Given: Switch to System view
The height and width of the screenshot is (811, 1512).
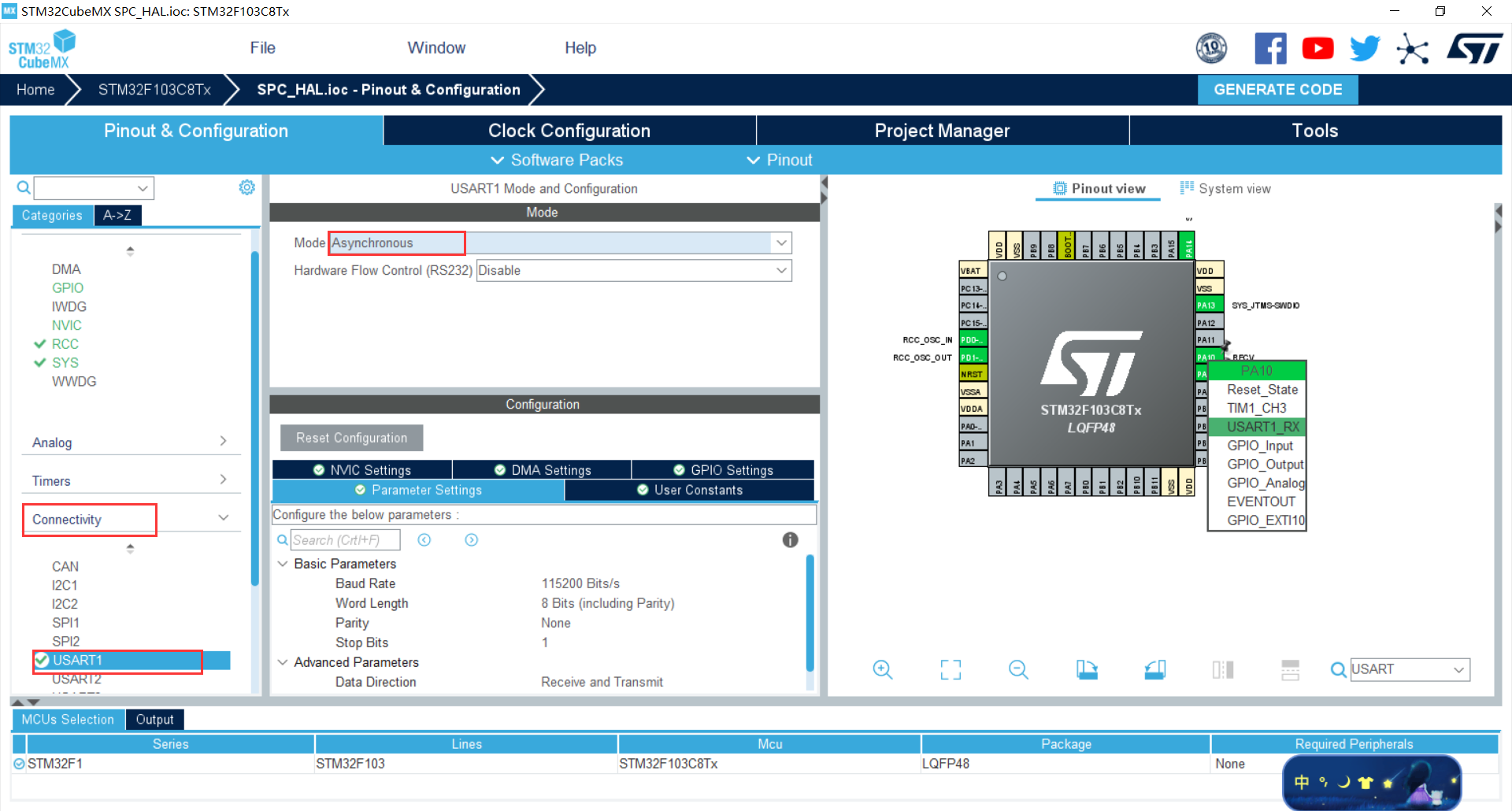Looking at the screenshot, I should pos(1225,188).
